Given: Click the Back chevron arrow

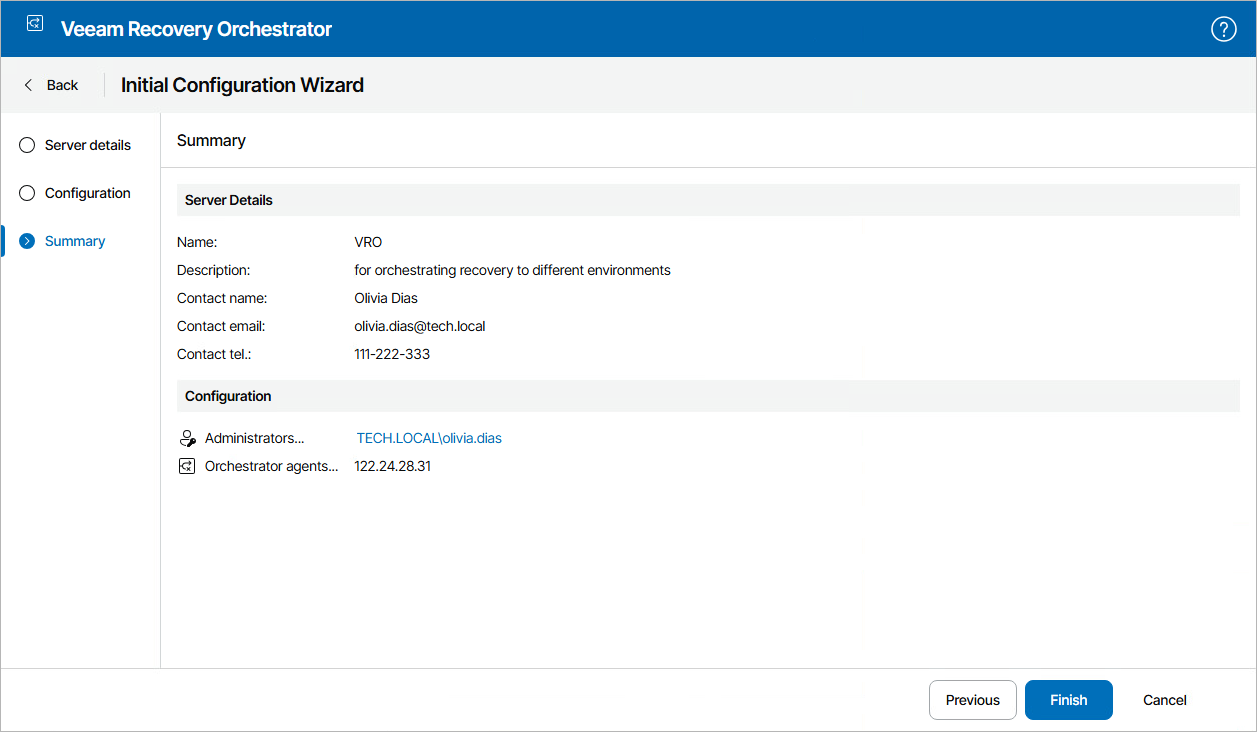Looking at the screenshot, I should click(x=28, y=85).
